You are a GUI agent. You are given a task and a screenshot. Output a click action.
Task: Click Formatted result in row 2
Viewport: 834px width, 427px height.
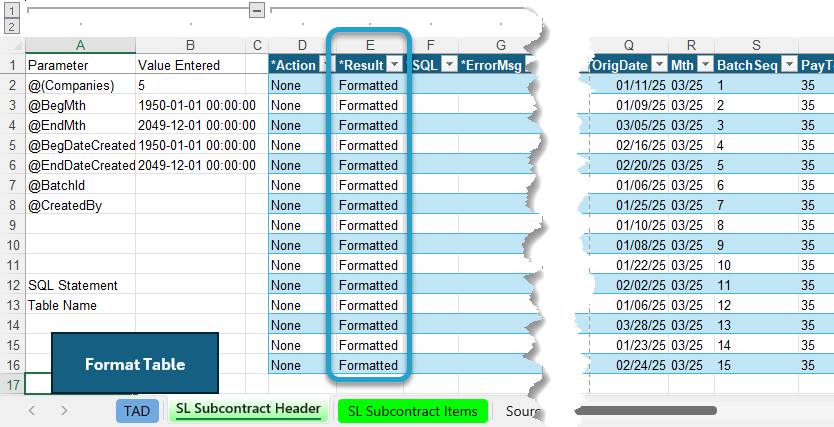point(370,85)
